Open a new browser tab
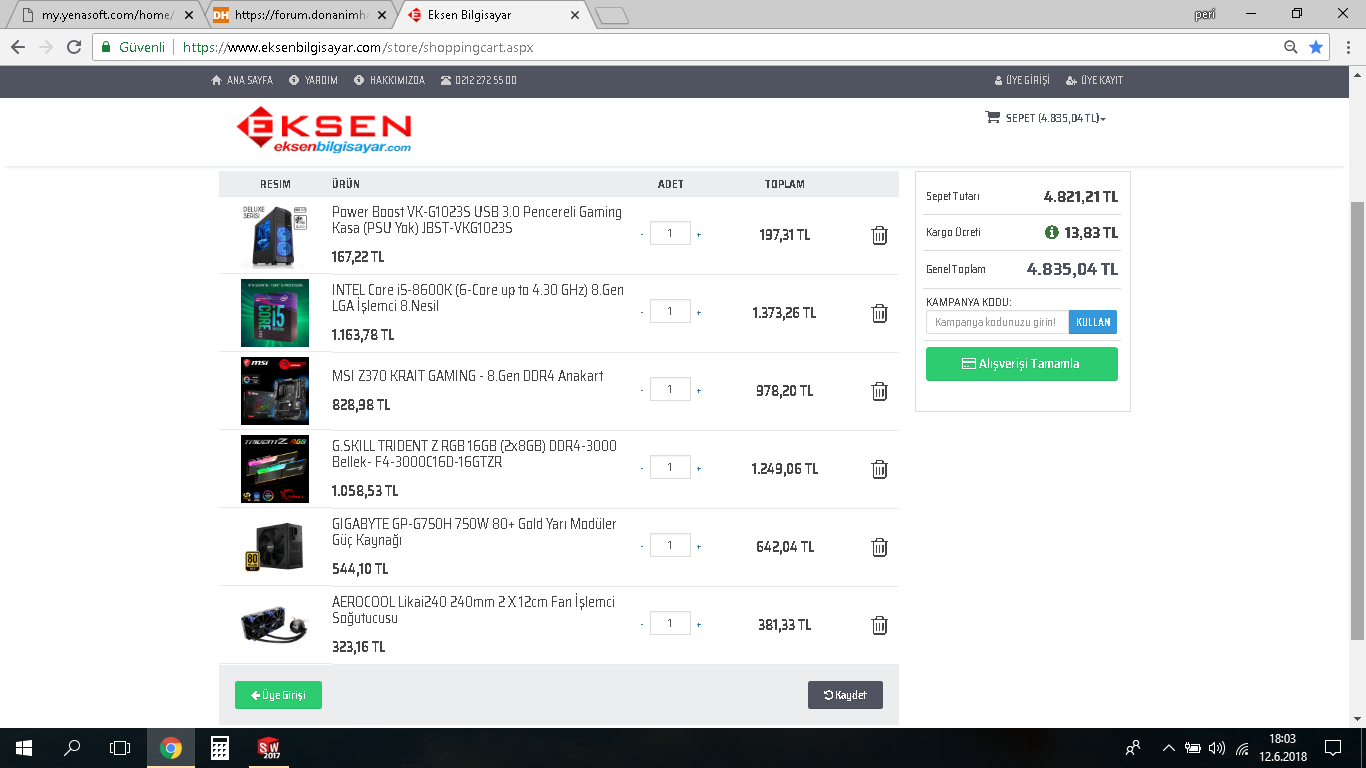Viewport: 1366px width, 768px height. coord(611,15)
